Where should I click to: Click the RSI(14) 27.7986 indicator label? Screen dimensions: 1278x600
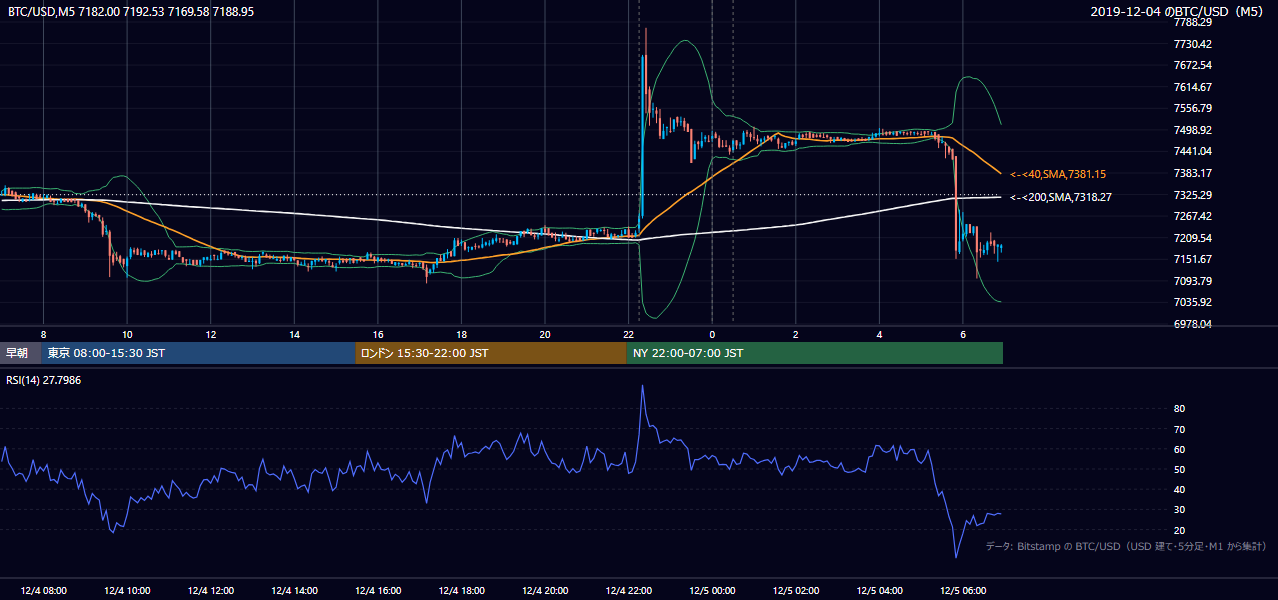(x=44, y=380)
